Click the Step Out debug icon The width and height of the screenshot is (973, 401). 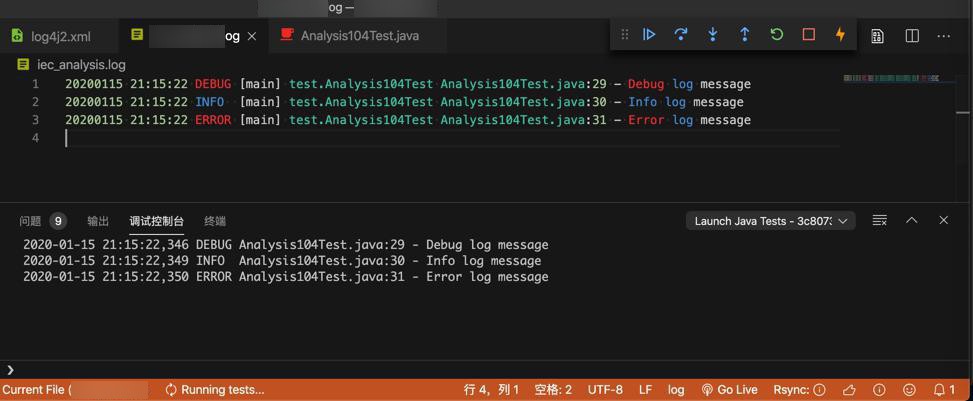pyautogui.click(x=745, y=35)
